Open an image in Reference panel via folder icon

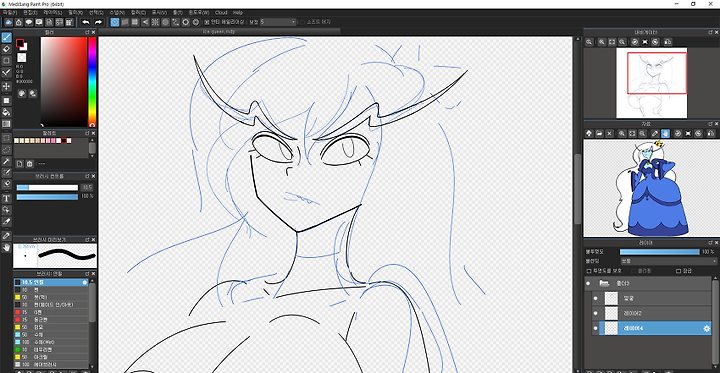click(x=599, y=133)
